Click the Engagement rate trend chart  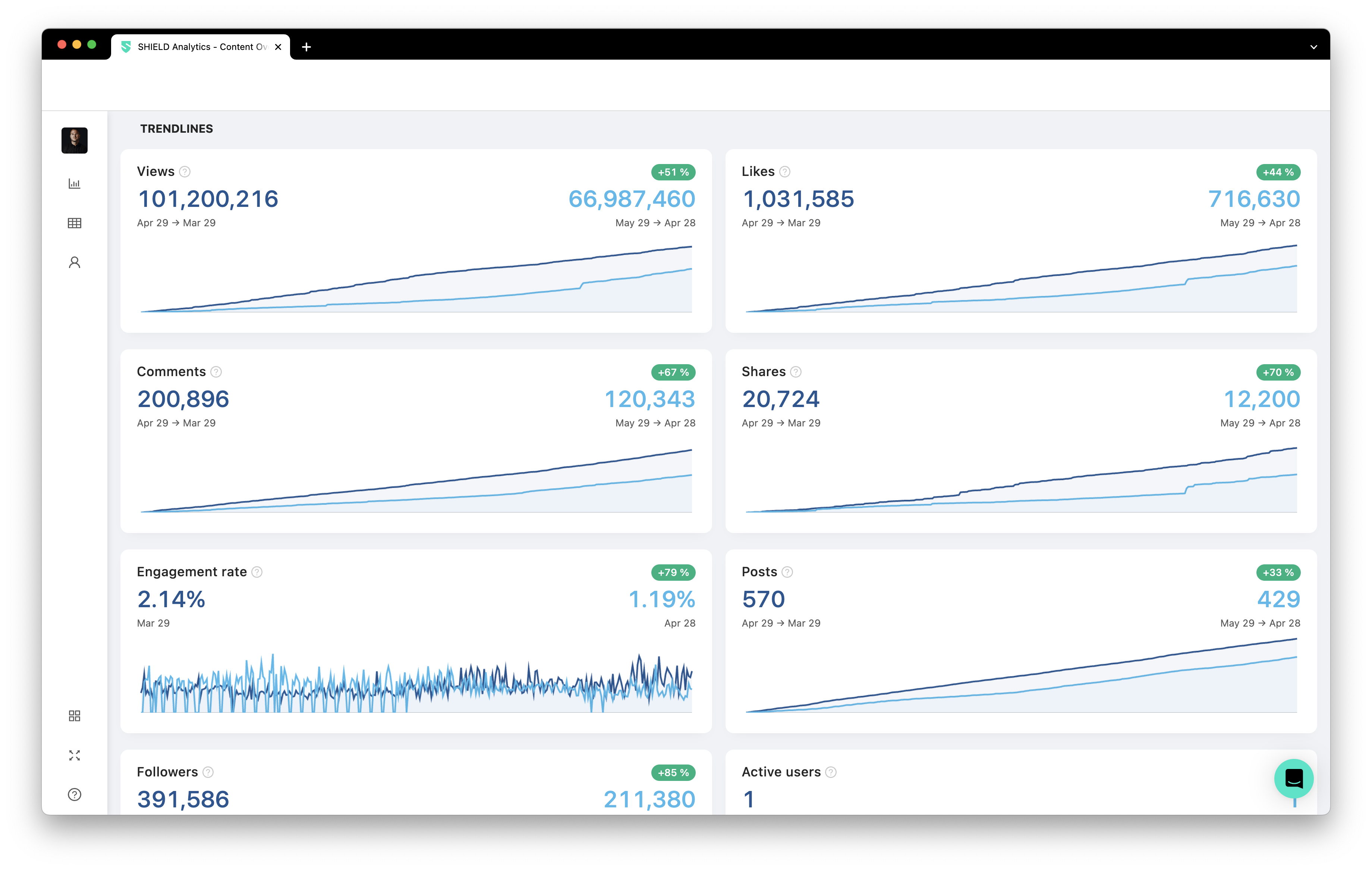[416, 684]
